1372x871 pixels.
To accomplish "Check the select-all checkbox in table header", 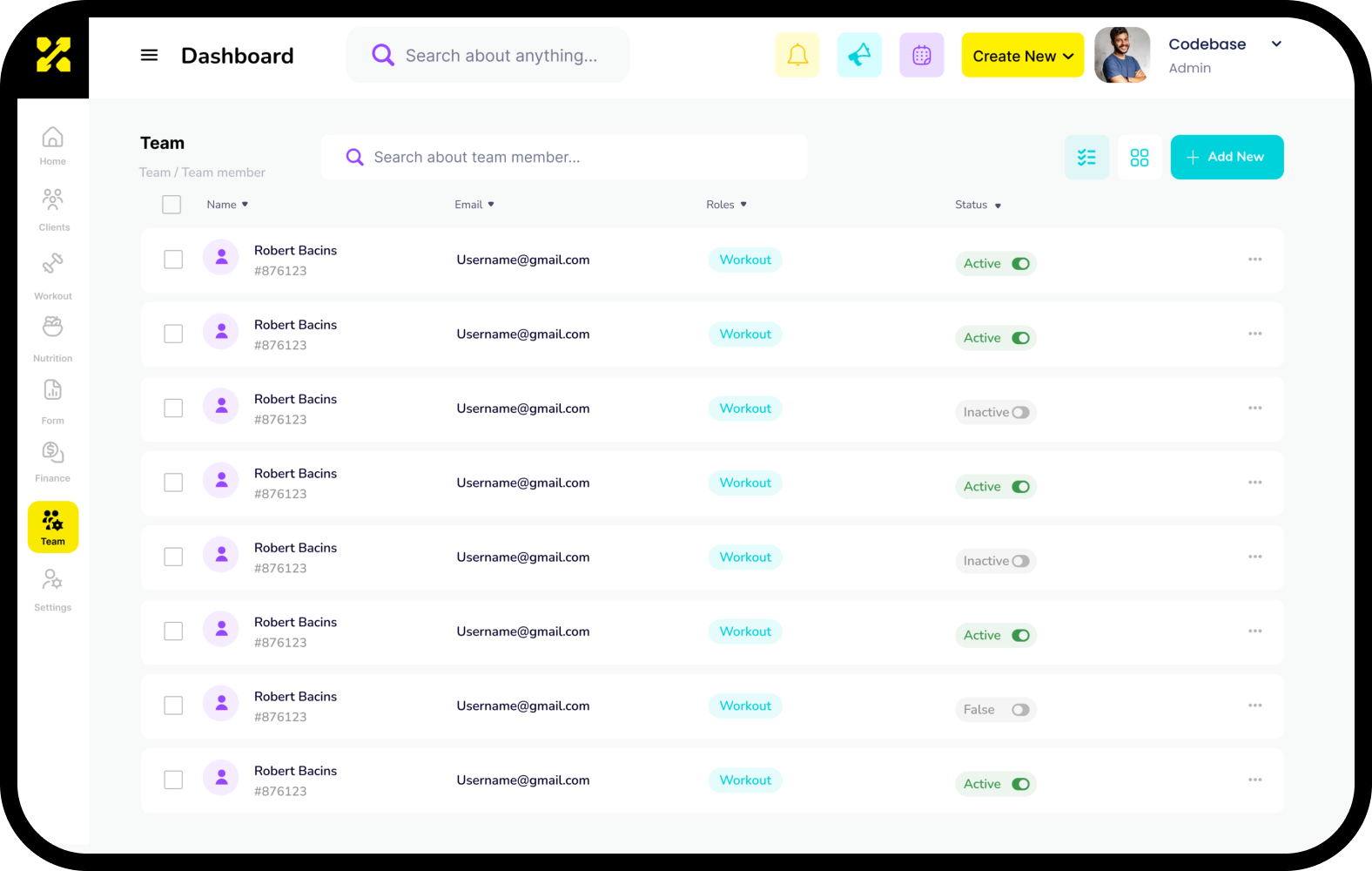I will 171,205.
